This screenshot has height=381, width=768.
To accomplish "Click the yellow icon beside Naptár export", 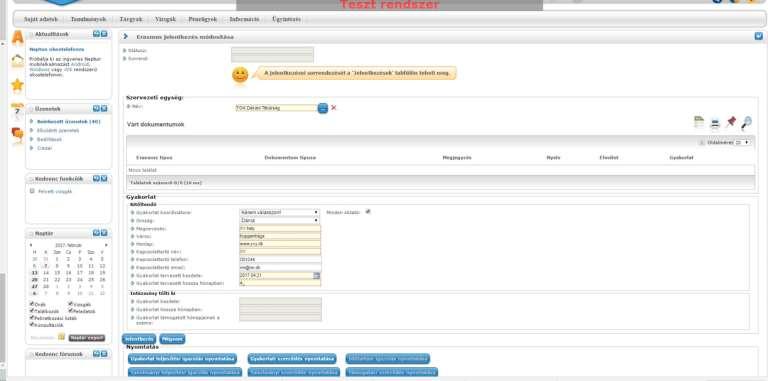I will coord(61,337).
